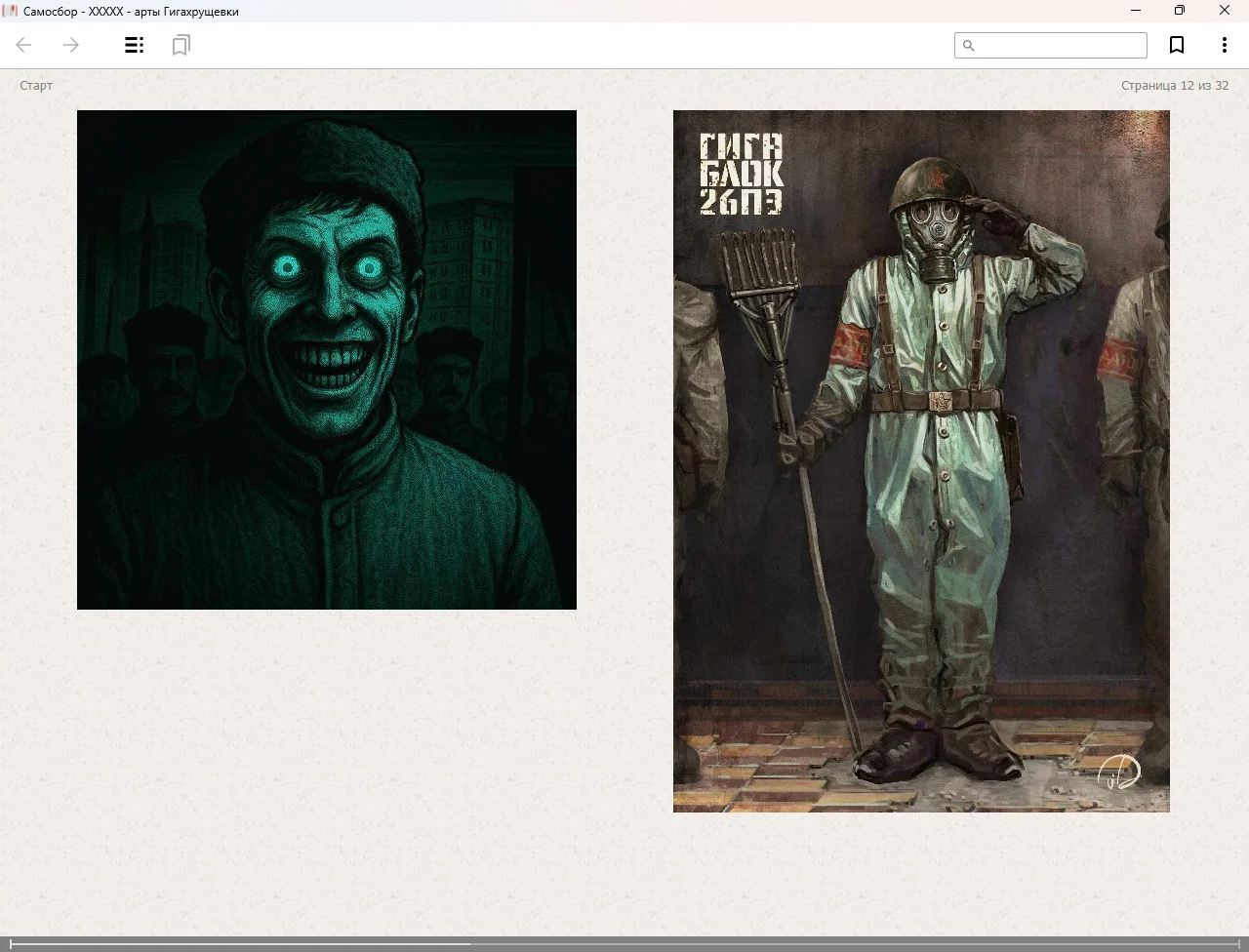Click the reading progress bar at bottom
This screenshot has height=952, width=1249.
pyautogui.click(x=624, y=943)
